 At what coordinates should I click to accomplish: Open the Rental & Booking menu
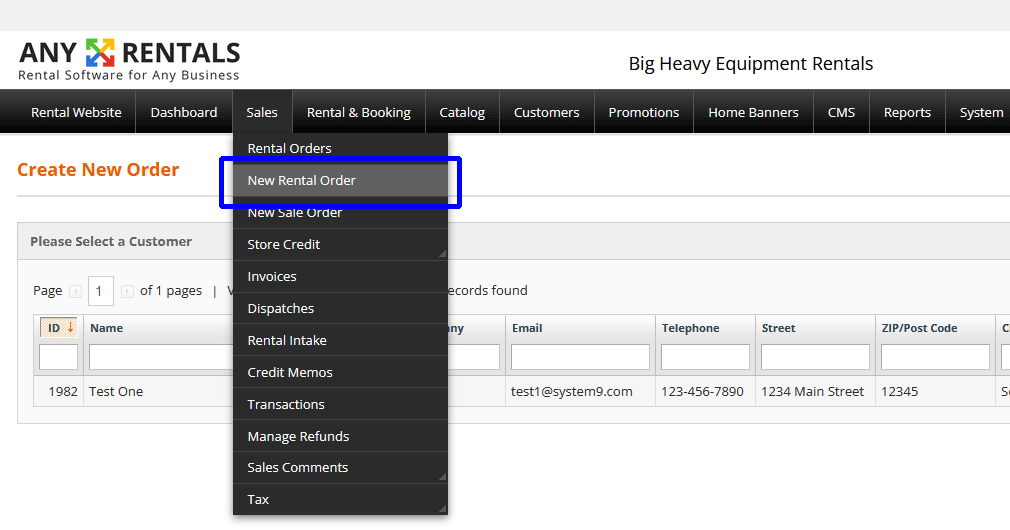(358, 113)
